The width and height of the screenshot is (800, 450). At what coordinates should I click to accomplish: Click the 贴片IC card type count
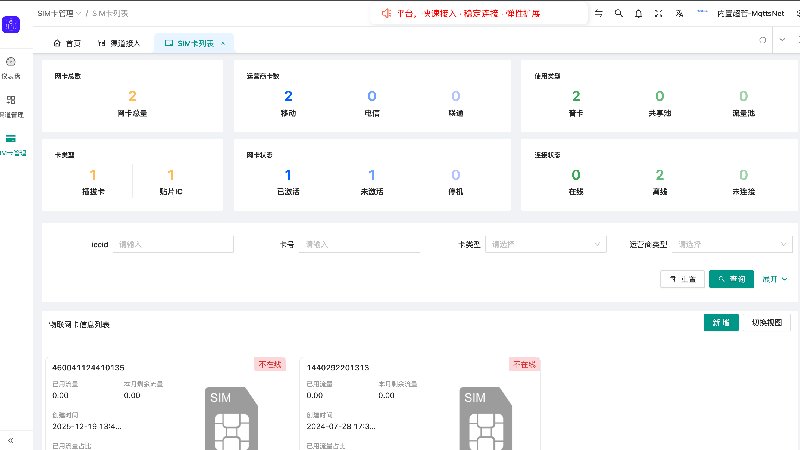pos(171,175)
